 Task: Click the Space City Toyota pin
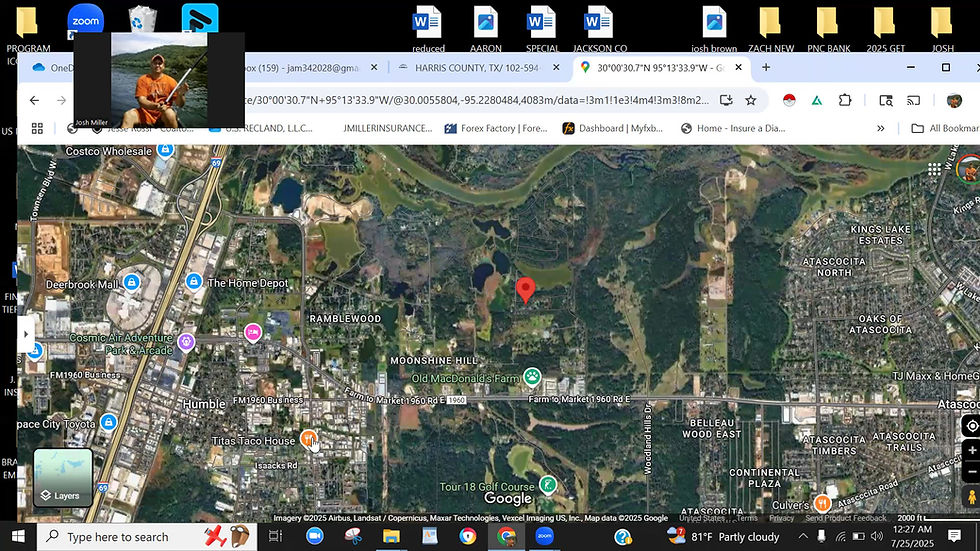(x=109, y=422)
